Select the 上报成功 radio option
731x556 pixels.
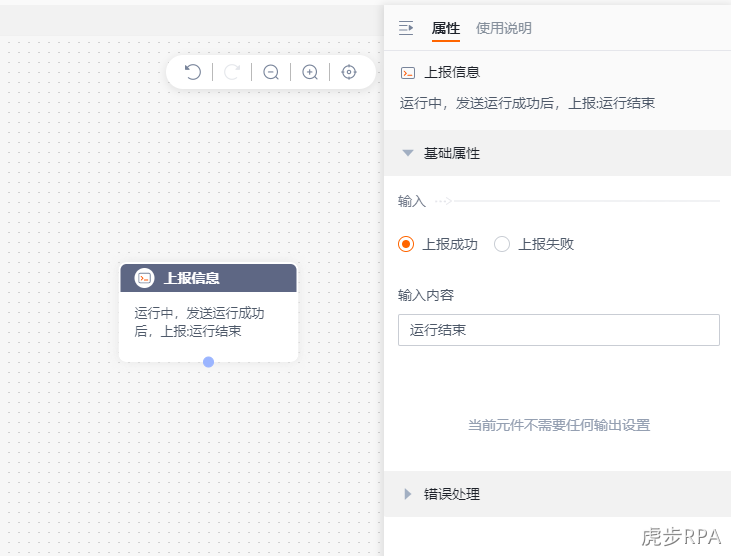pos(406,244)
